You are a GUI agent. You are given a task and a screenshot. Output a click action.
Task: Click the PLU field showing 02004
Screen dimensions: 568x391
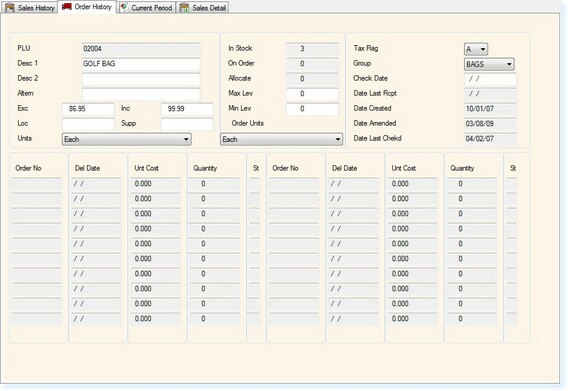(141, 49)
